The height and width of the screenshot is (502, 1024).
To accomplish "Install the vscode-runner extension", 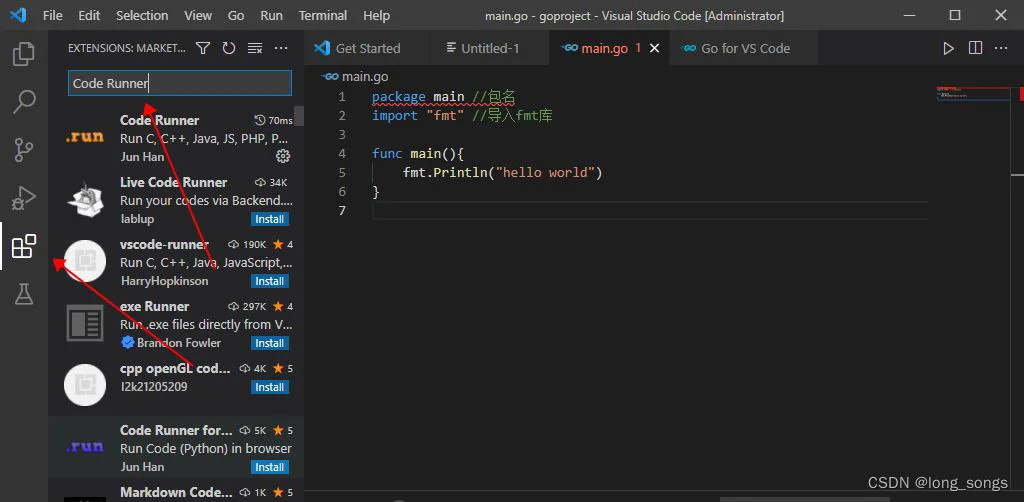I will pos(270,281).
